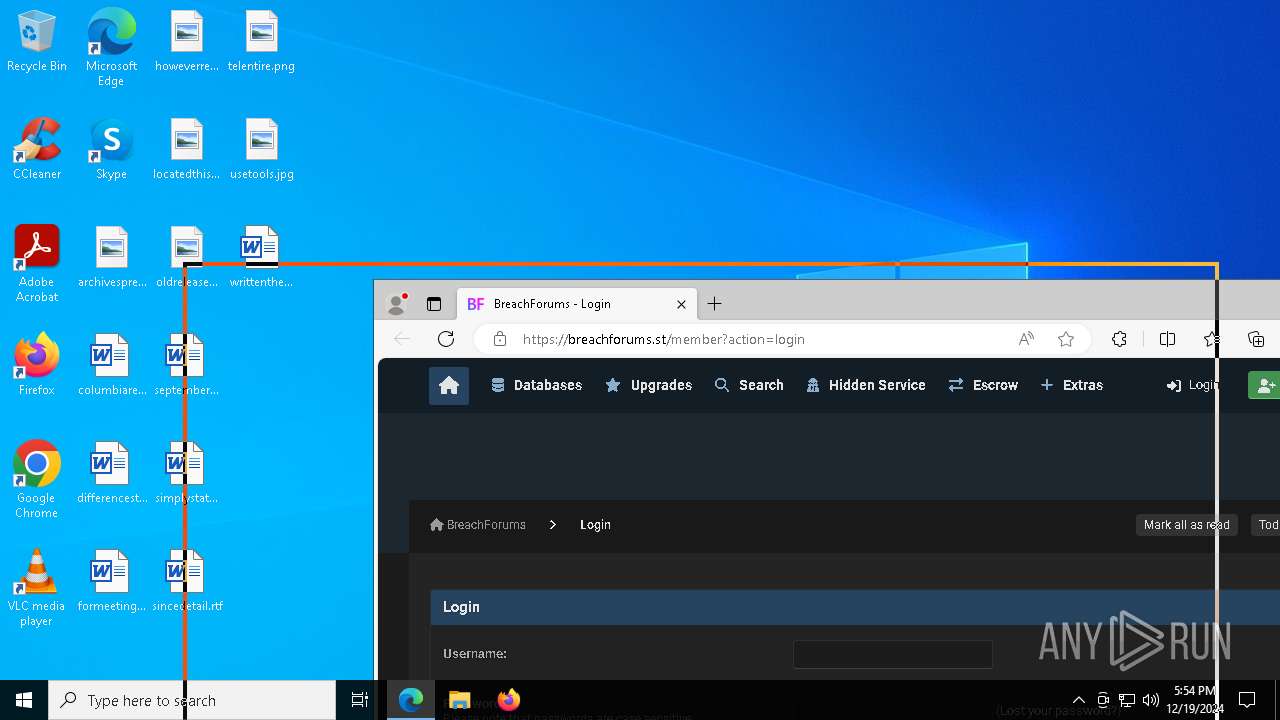Open the taskbar clock and date
This screenshot has width=1280, height=720.
[x=1195, y=700]
